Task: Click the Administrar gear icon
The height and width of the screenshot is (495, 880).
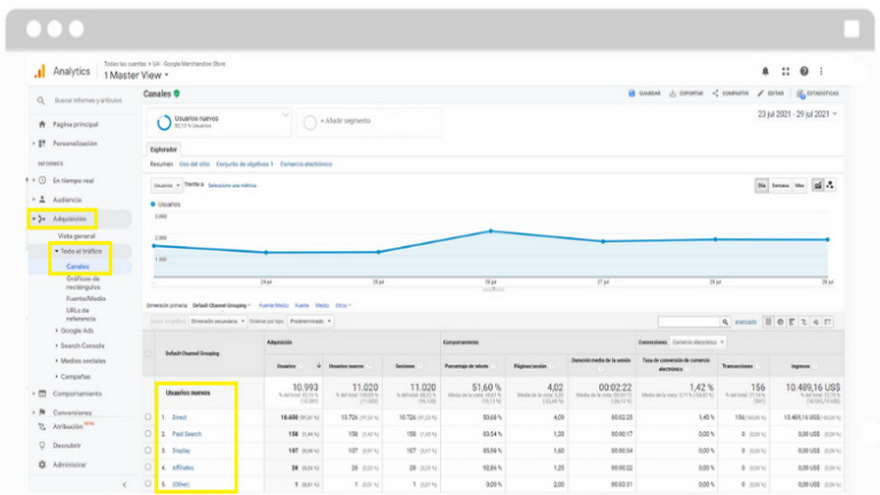Action: pos(42,464)
